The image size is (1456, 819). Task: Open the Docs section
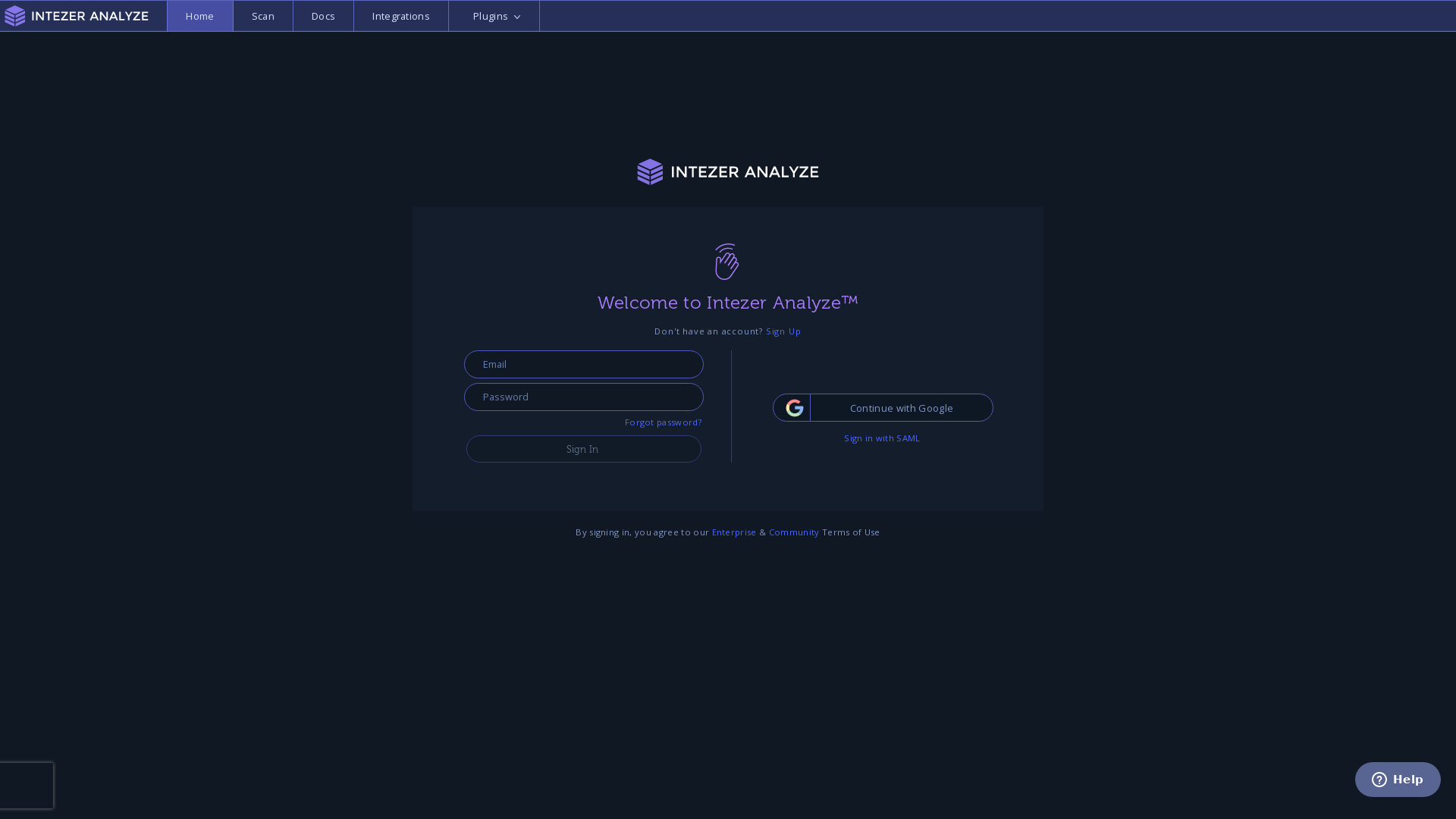point(322,15)
